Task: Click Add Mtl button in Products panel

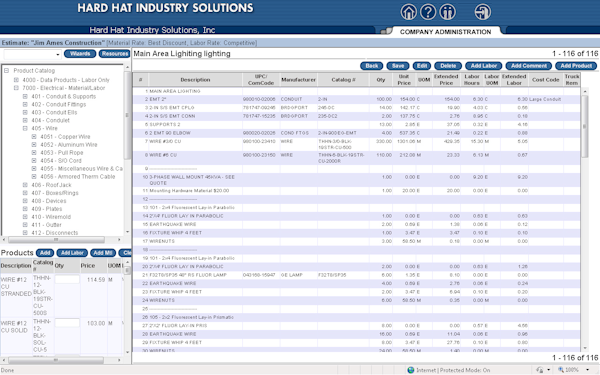Action: (x=103, y=253)
